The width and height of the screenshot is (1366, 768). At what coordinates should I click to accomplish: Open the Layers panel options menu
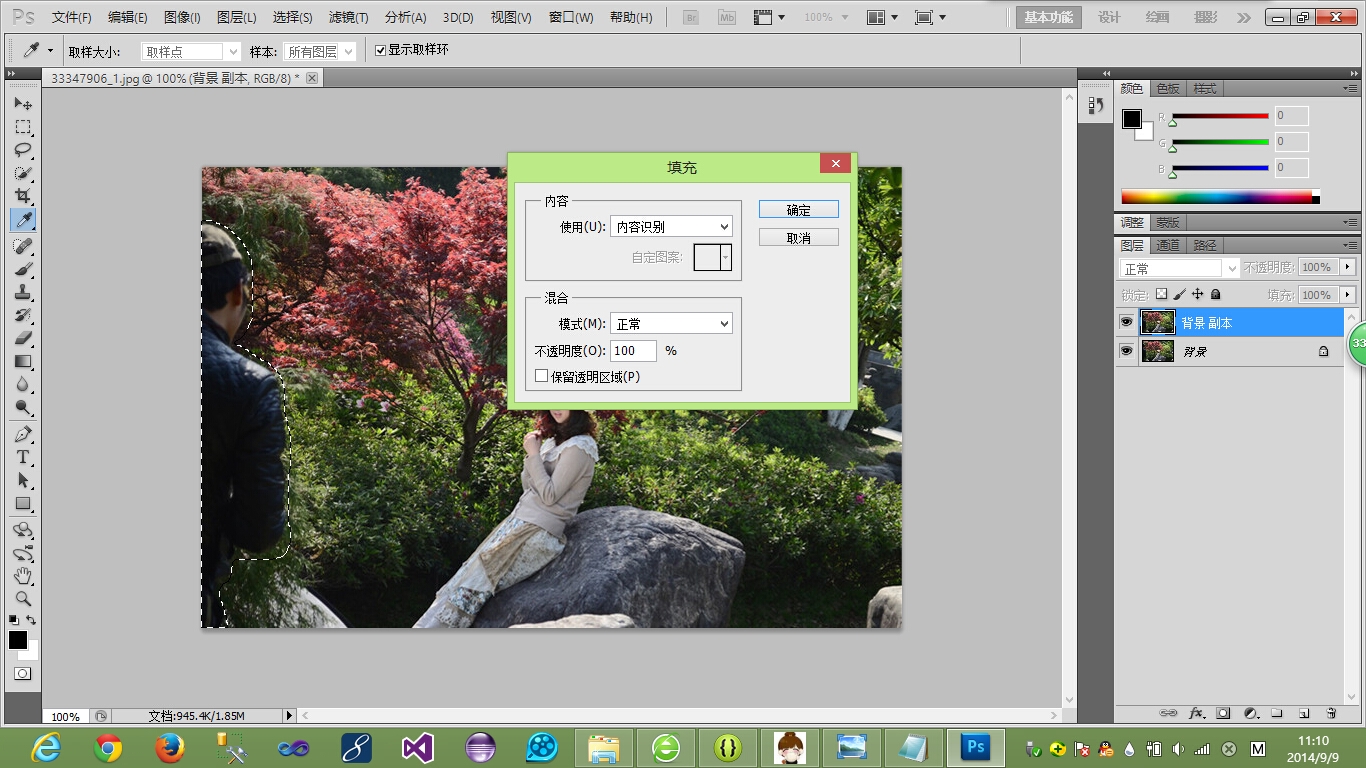[x=1350, y=245]
